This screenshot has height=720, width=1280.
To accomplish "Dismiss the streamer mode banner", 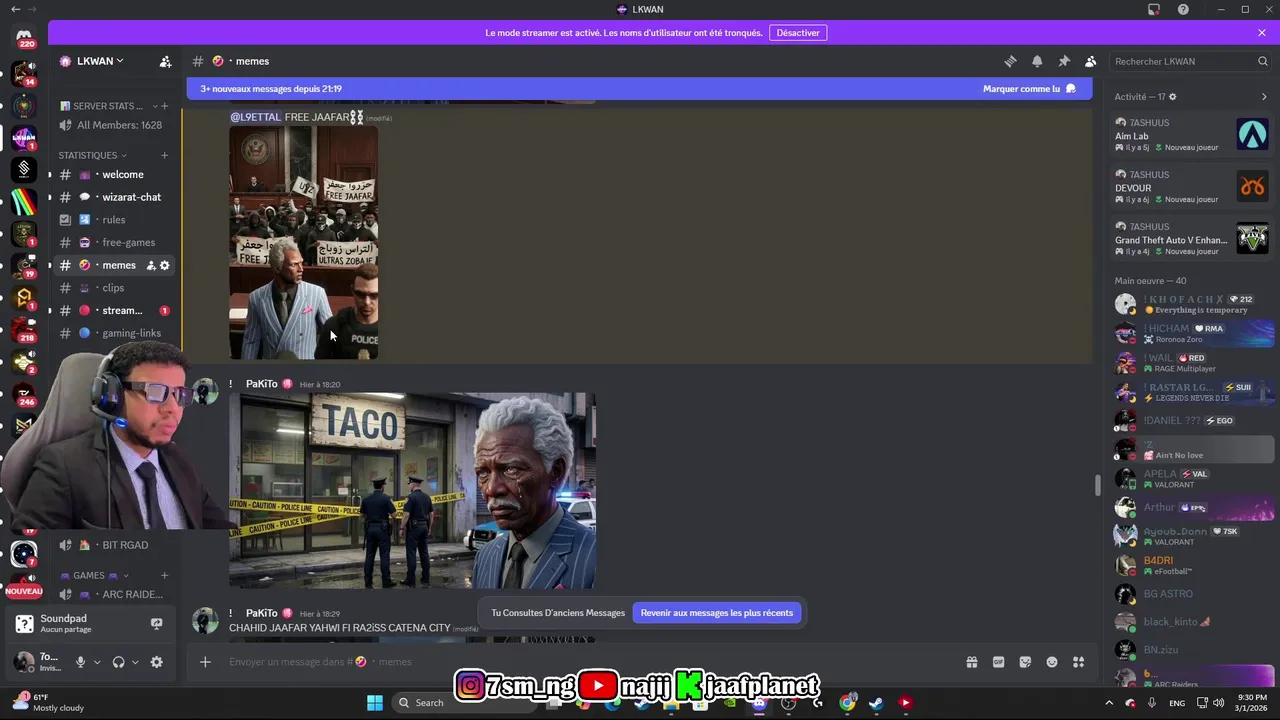I will pos(1262,32).
